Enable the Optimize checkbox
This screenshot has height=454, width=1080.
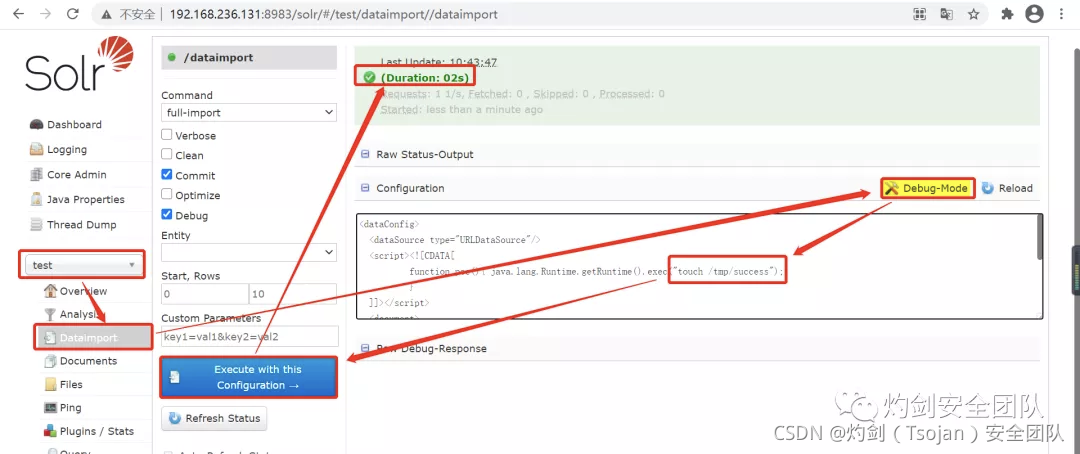point(167,195)
